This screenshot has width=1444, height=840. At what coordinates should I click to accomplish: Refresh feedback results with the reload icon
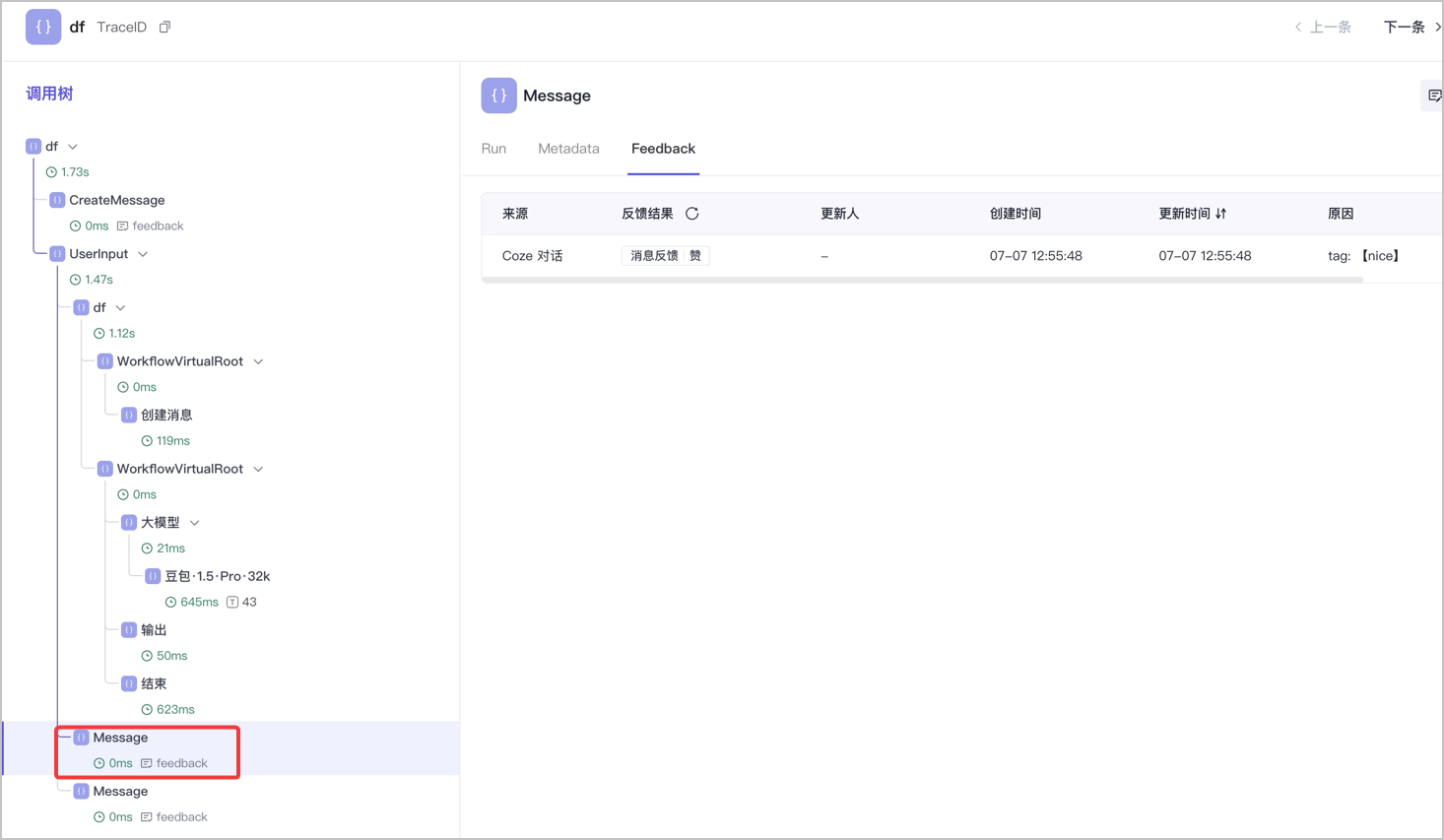click(692, 214)
